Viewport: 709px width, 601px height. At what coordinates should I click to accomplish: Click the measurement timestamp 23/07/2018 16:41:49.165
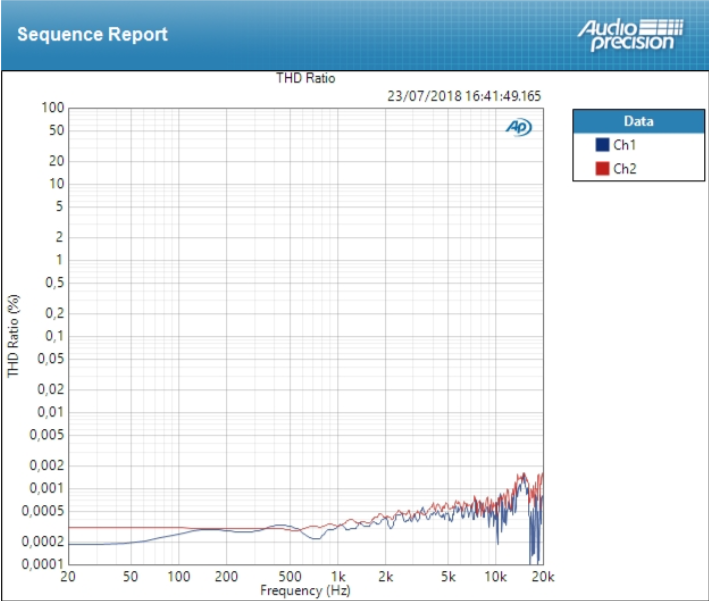click(463, 96)
